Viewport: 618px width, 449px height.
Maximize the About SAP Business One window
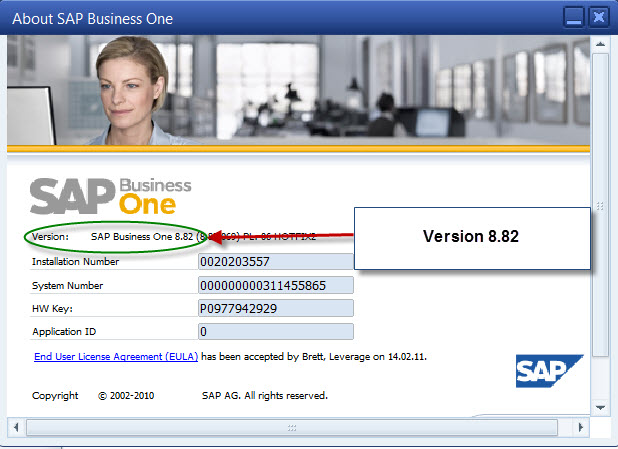coord(574,17)
